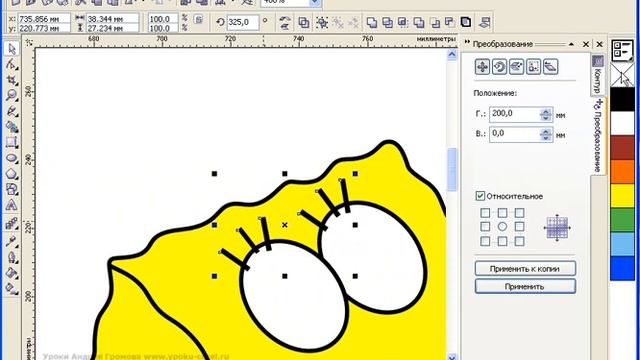Pick the green color swatch
640x360 pixels.
point(622,220)
